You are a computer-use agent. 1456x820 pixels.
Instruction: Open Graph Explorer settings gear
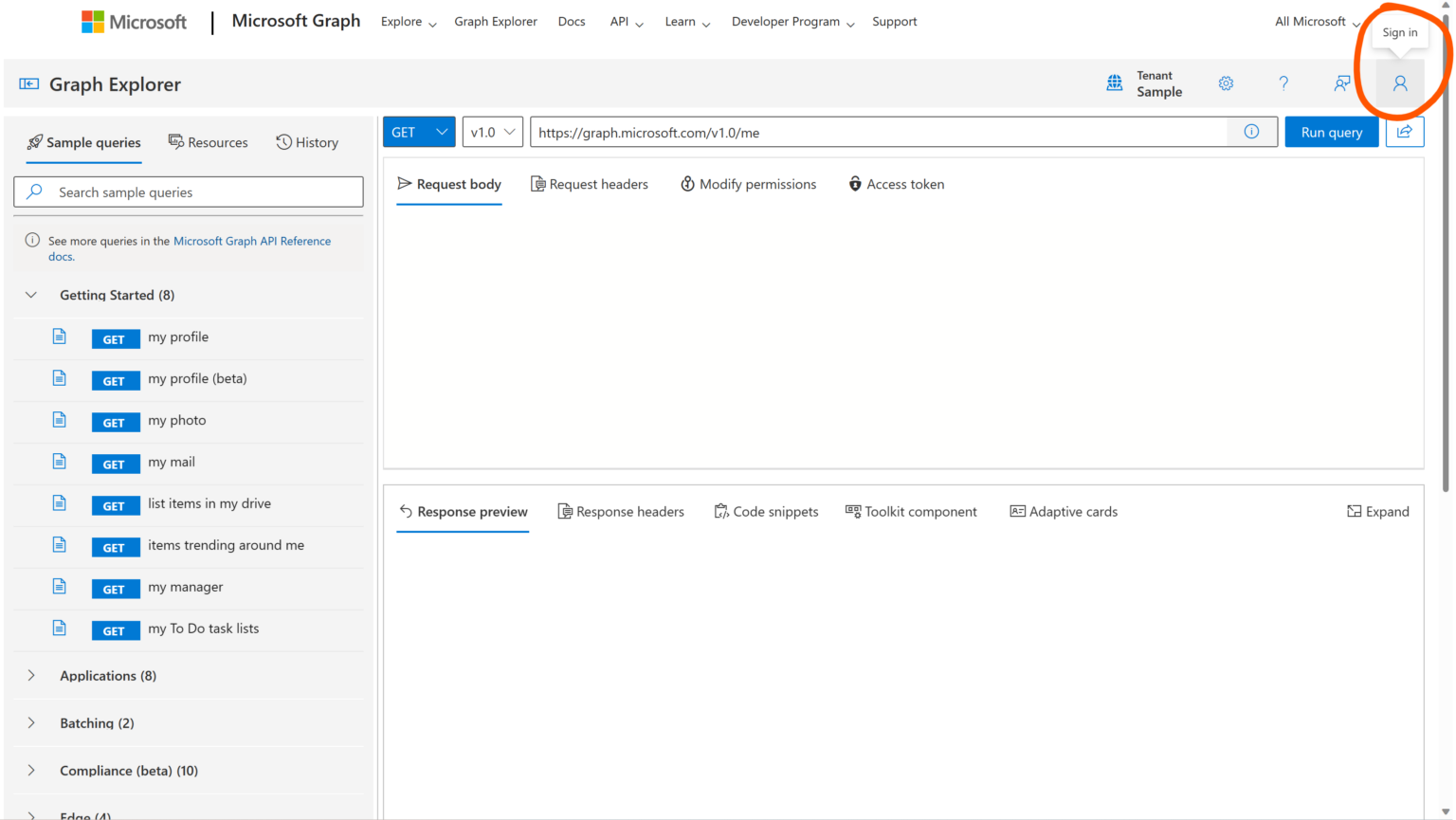(1226, 83)
